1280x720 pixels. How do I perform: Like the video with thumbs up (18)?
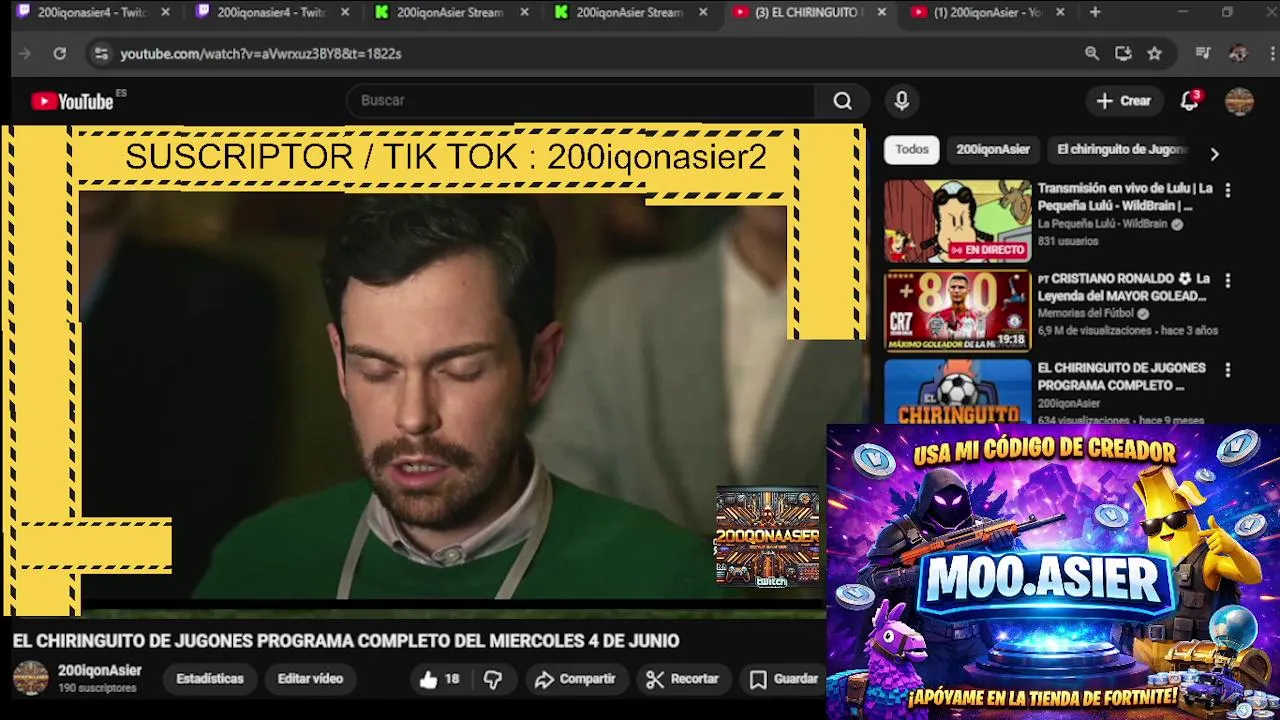coord(440,679)
